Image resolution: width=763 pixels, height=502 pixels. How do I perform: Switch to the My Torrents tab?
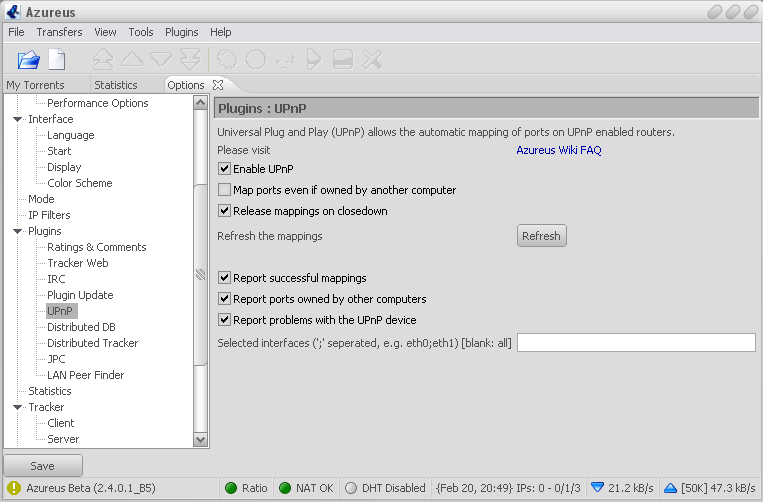[x=35, y=85]
